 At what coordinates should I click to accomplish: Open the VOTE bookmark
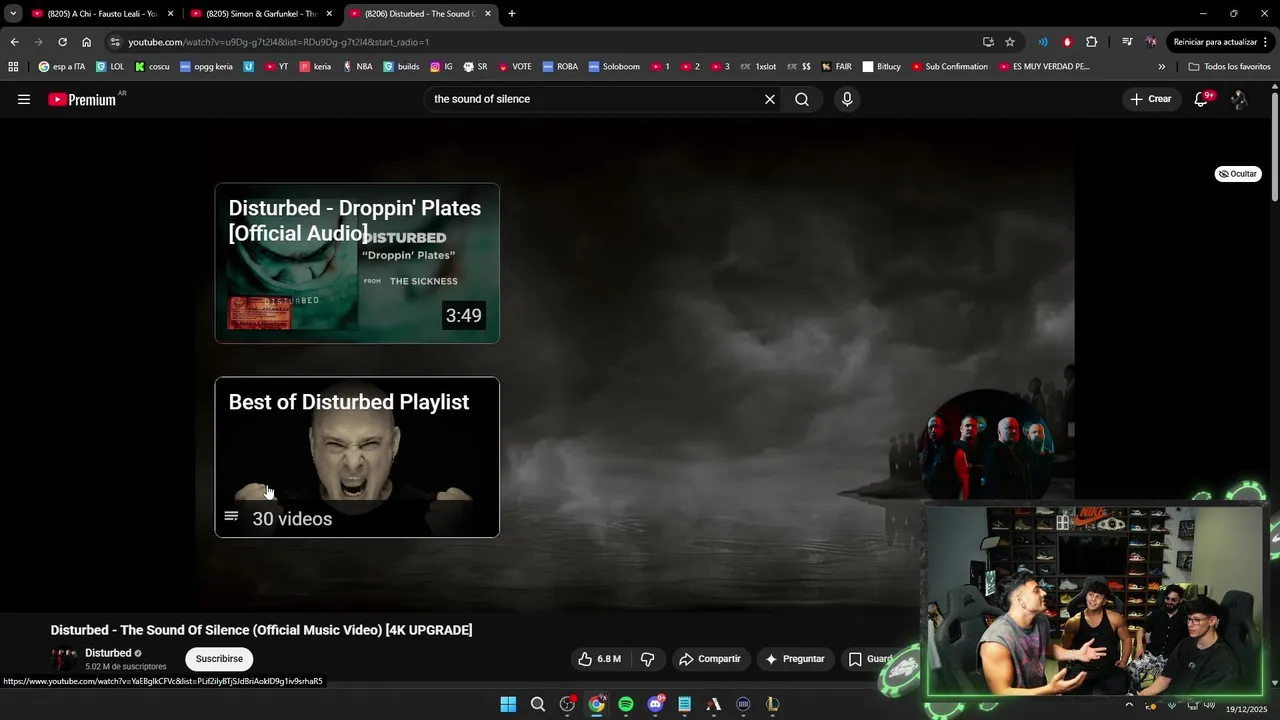point(515,67)
